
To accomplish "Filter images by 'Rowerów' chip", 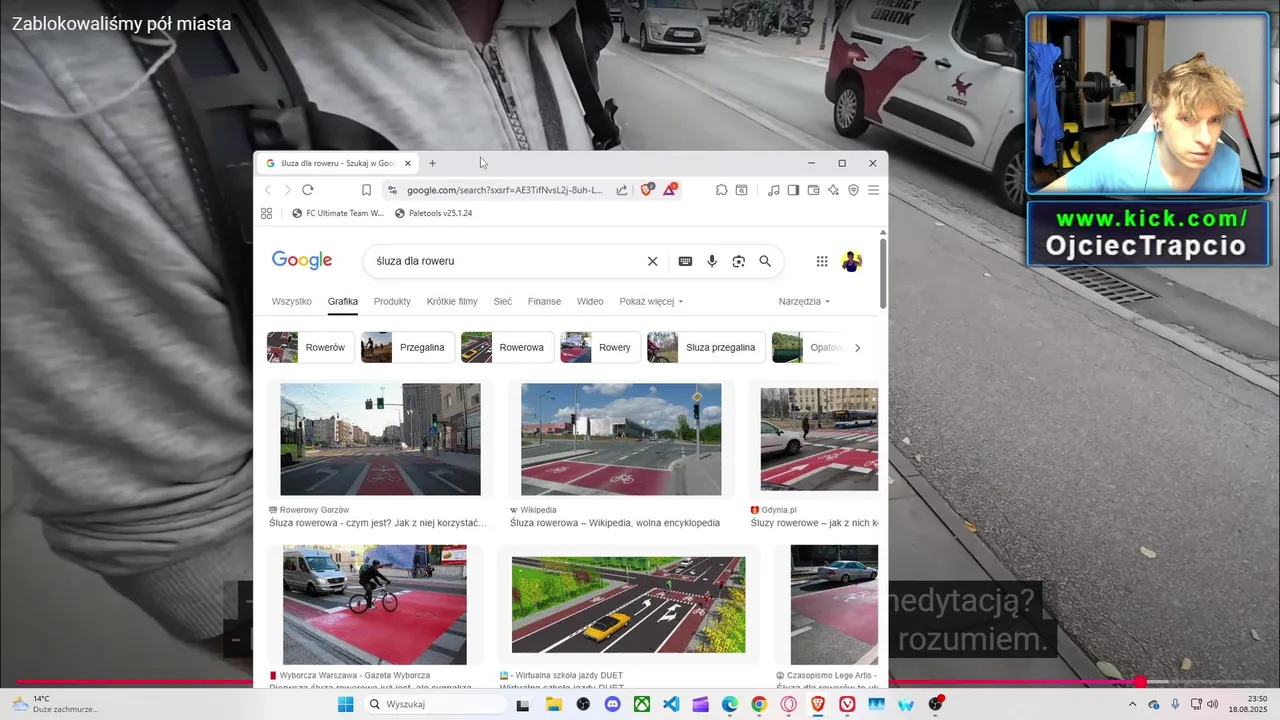I will (311, 347).
